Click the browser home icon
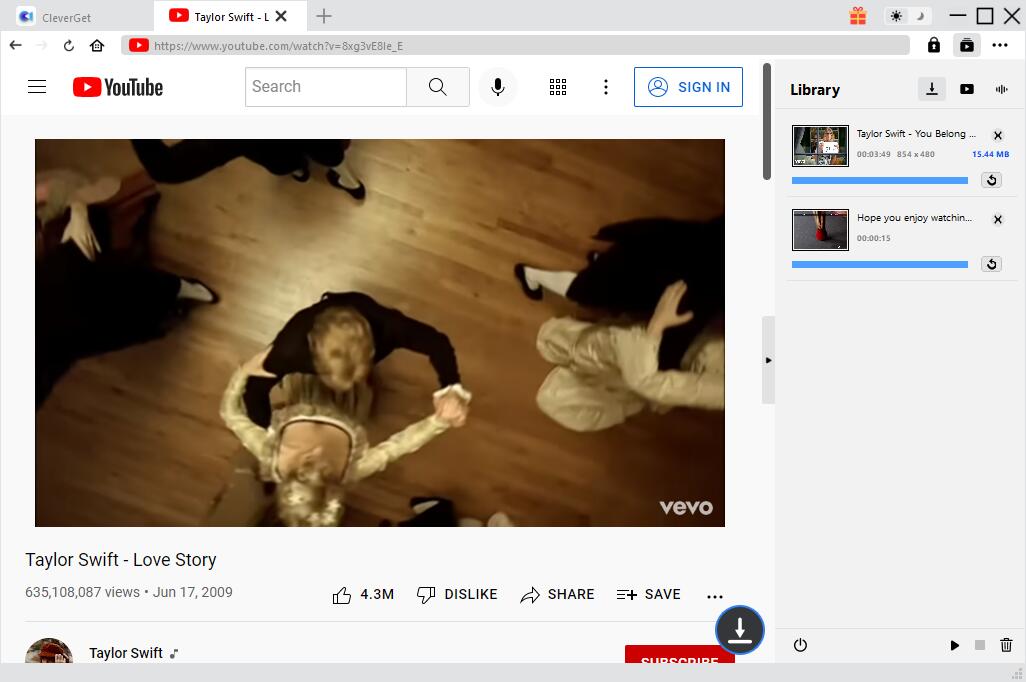Viewport: 1026px width, 682px height. (x=97, y=45)
